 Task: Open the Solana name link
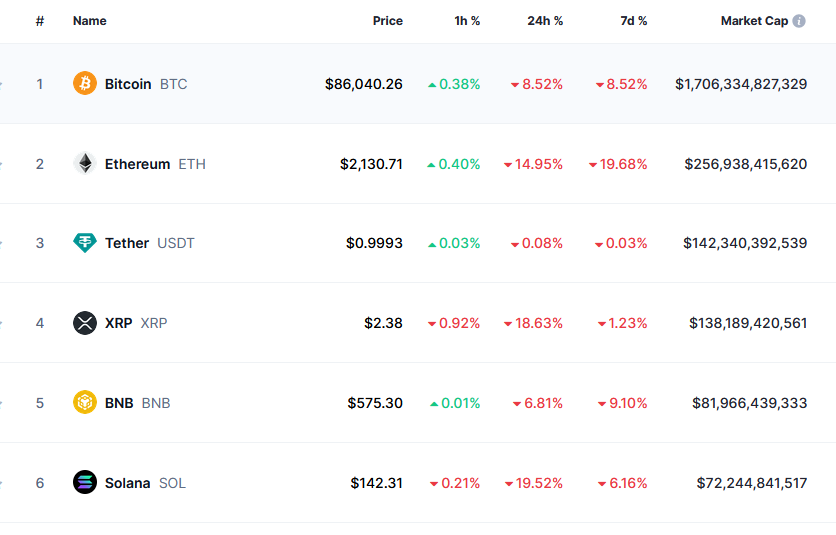(127, 483)
